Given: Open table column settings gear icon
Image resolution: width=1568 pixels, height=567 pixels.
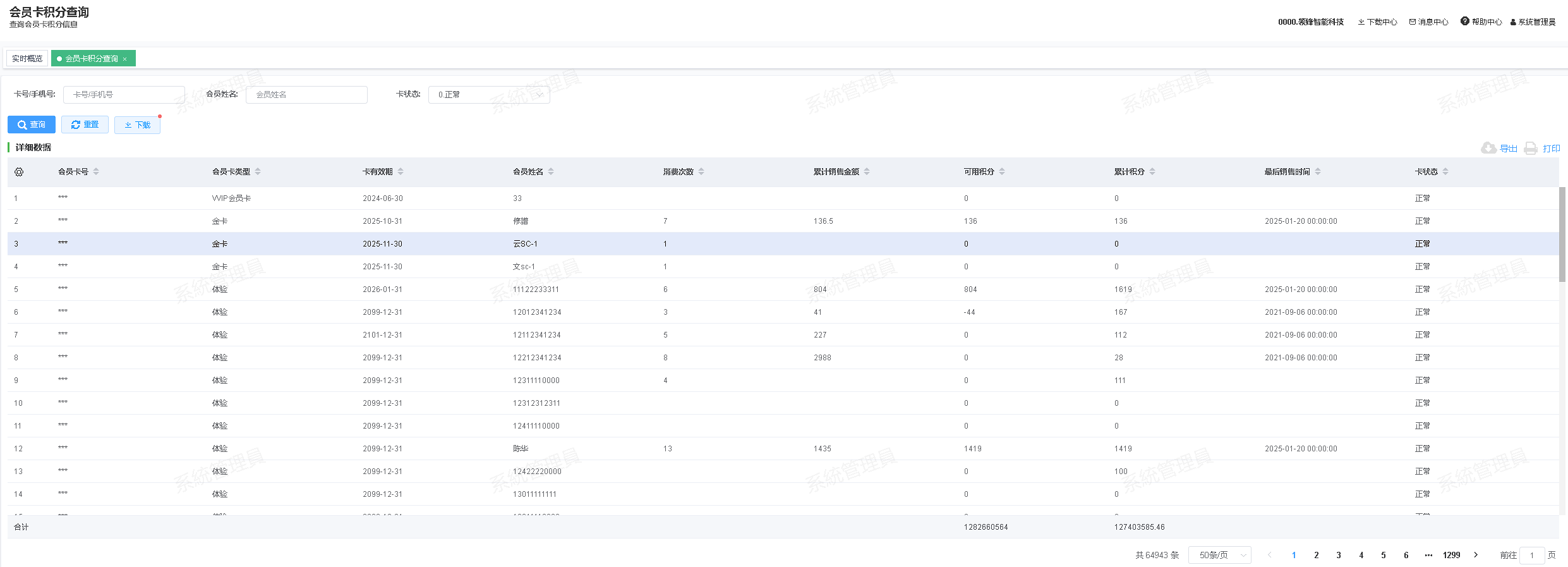Looking at the screenshot, I should pyautogui.click(x=19, y=172).
